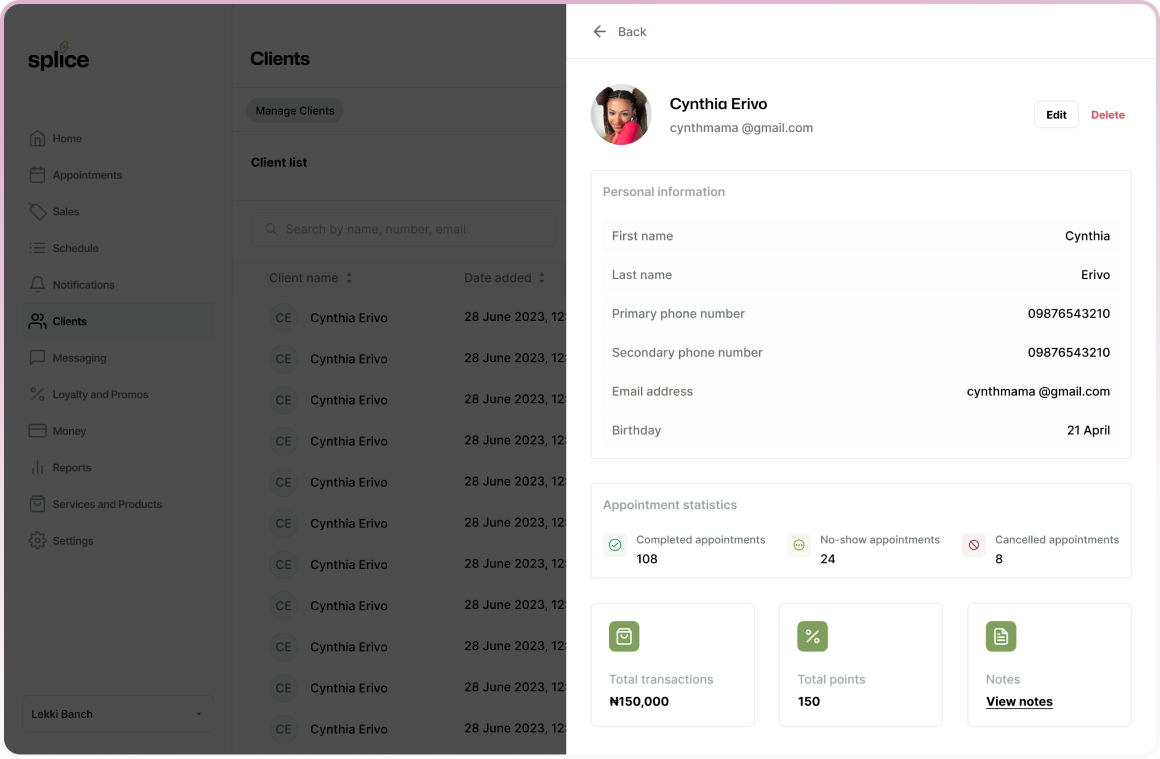Open View notes for Cynthia Erivo
1160x759 pixels.
(x=1019, y=701)
